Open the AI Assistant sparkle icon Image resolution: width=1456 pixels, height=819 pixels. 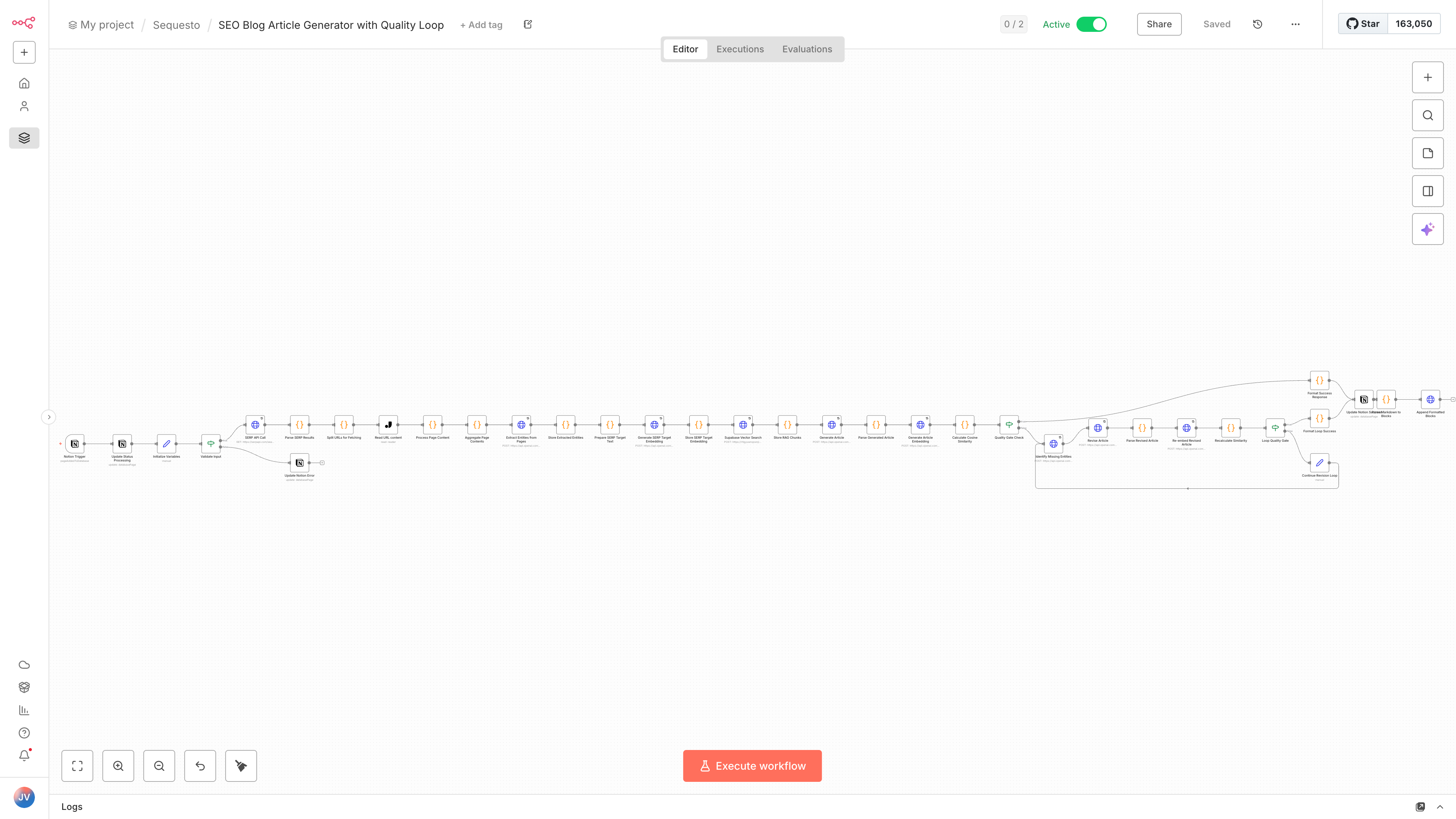point(1428,229)
